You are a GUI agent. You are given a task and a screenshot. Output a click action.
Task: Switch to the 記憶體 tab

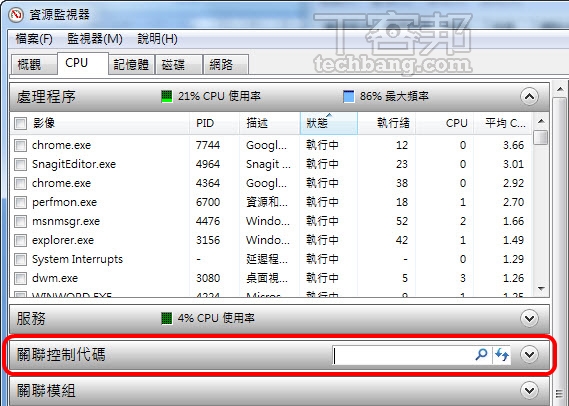click(x=131, y=65)
